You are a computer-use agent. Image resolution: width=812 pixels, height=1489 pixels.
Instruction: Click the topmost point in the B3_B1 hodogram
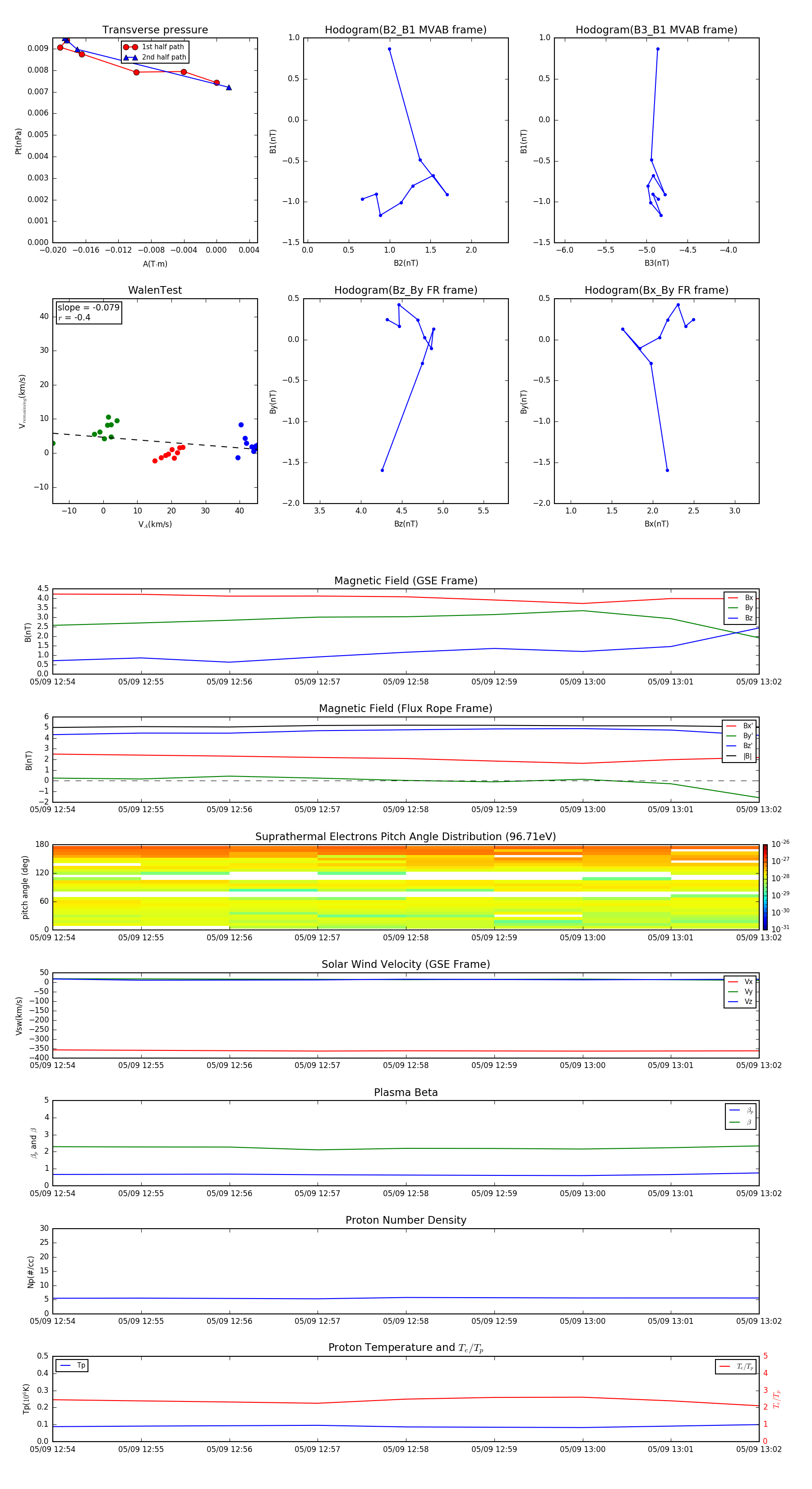point(658,49)
